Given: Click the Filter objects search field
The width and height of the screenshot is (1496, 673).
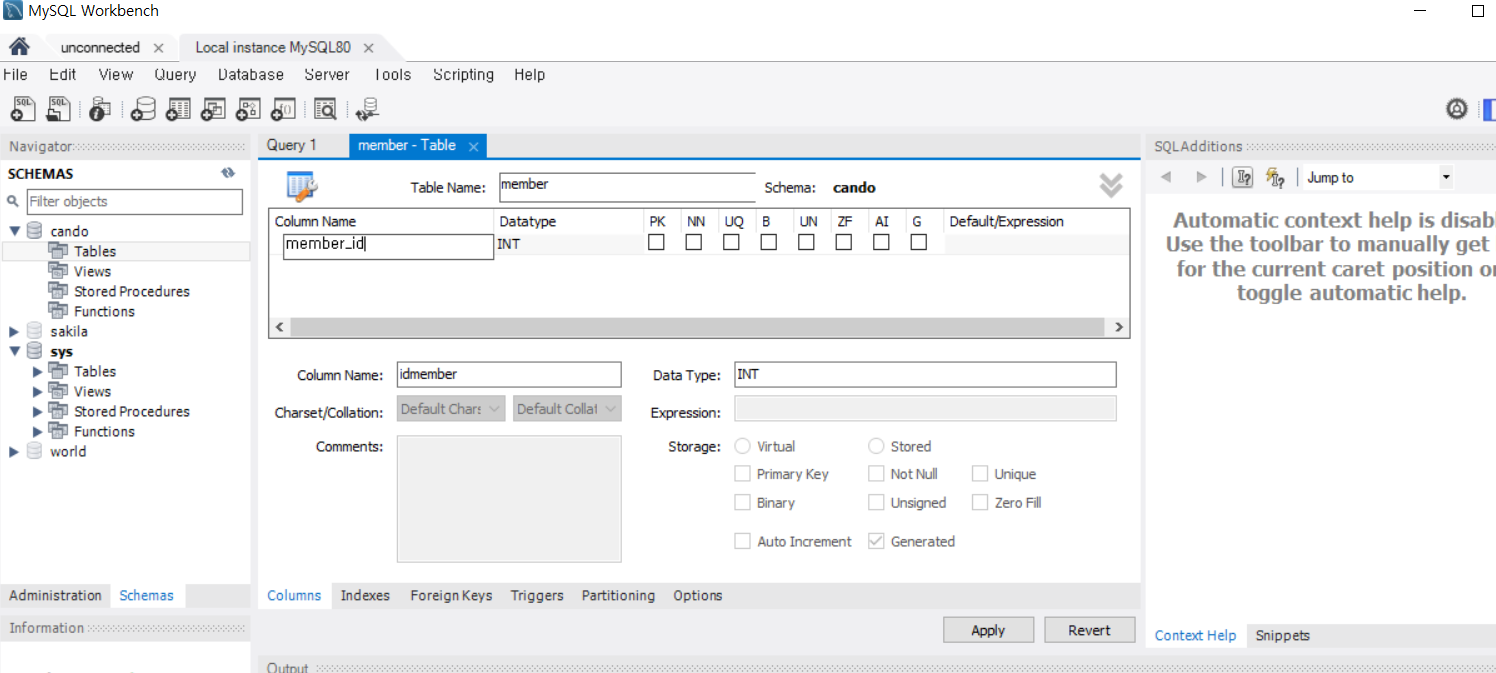Looking at the screenshot, I should click(x=134, y=201).
